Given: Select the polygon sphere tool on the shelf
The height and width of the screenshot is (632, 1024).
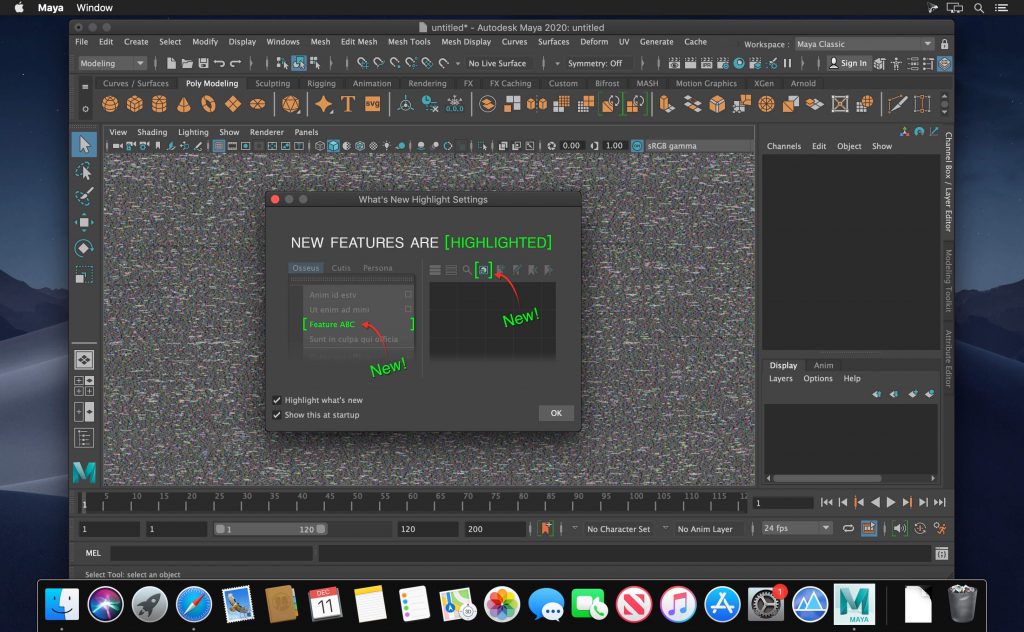Looking at the screenshot, I should coord(110,103).
